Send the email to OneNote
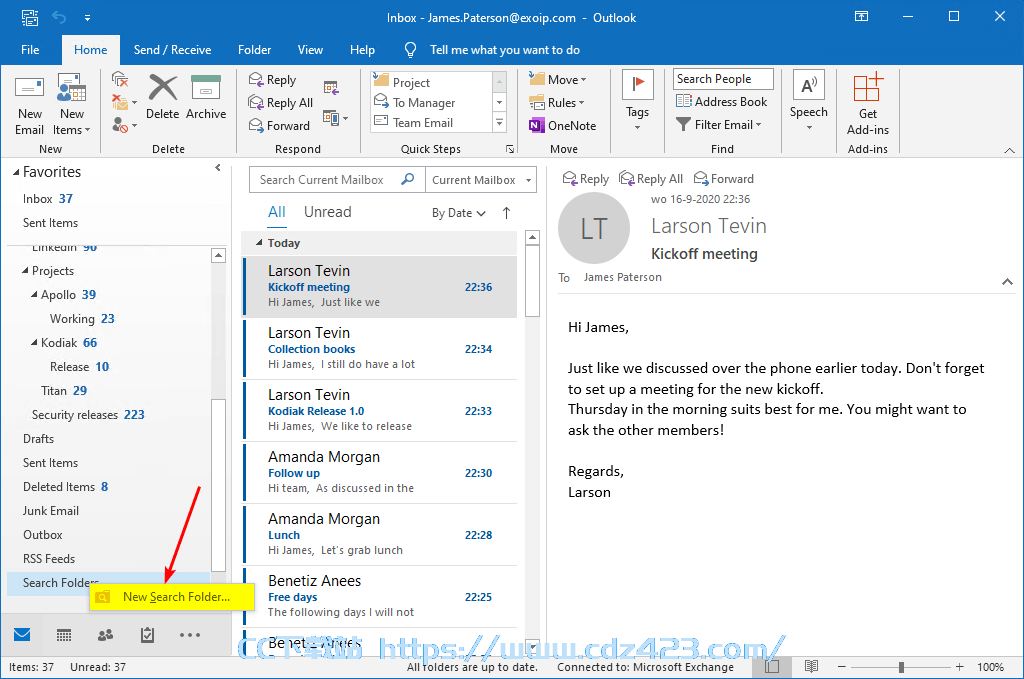The width and height of the screenshot is (1024, 679). 562,125
